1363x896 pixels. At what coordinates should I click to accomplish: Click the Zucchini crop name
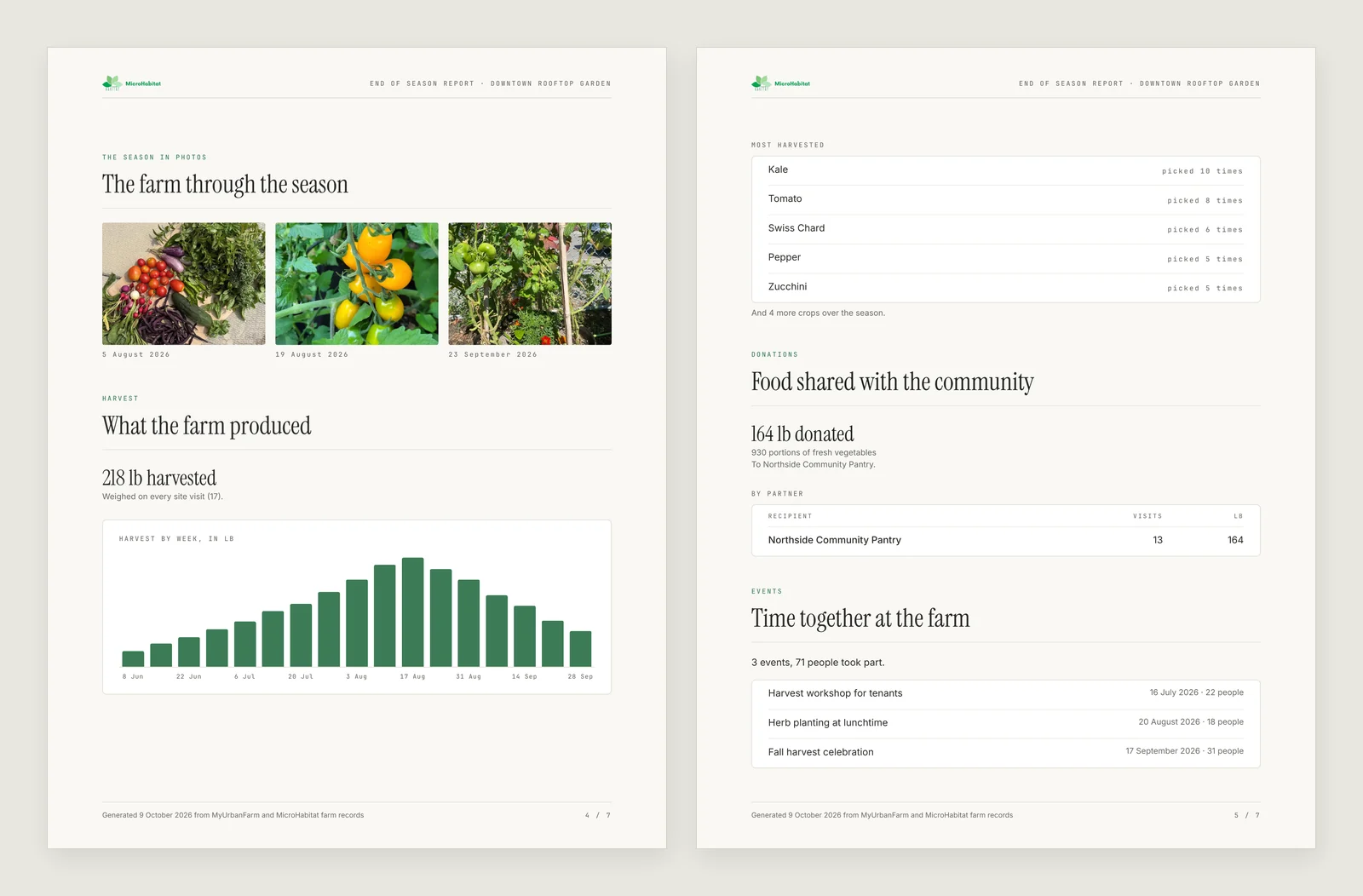[x=787, y=287]
